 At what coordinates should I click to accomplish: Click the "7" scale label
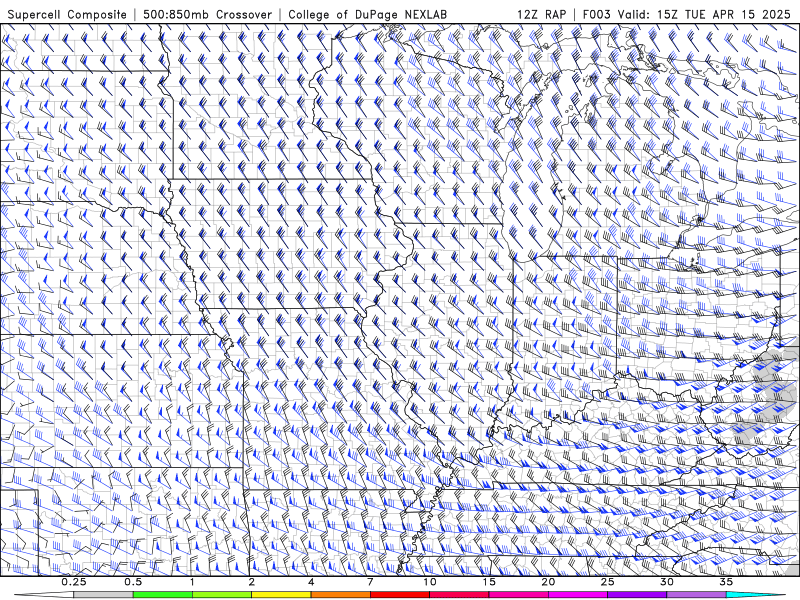(370, 582)
